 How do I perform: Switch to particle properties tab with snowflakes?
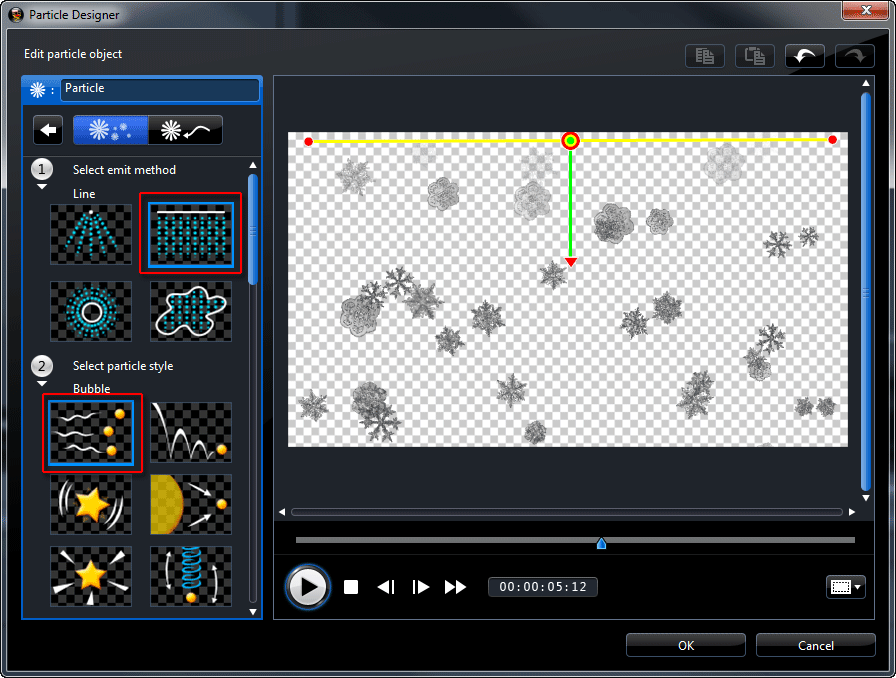110,130
